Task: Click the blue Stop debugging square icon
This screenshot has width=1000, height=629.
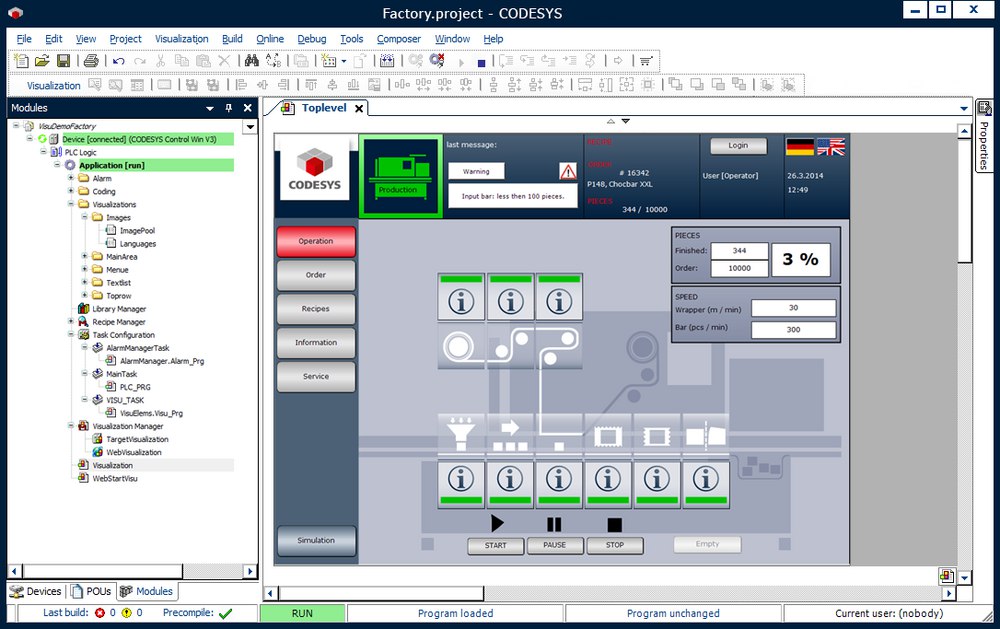Action: 482,63
